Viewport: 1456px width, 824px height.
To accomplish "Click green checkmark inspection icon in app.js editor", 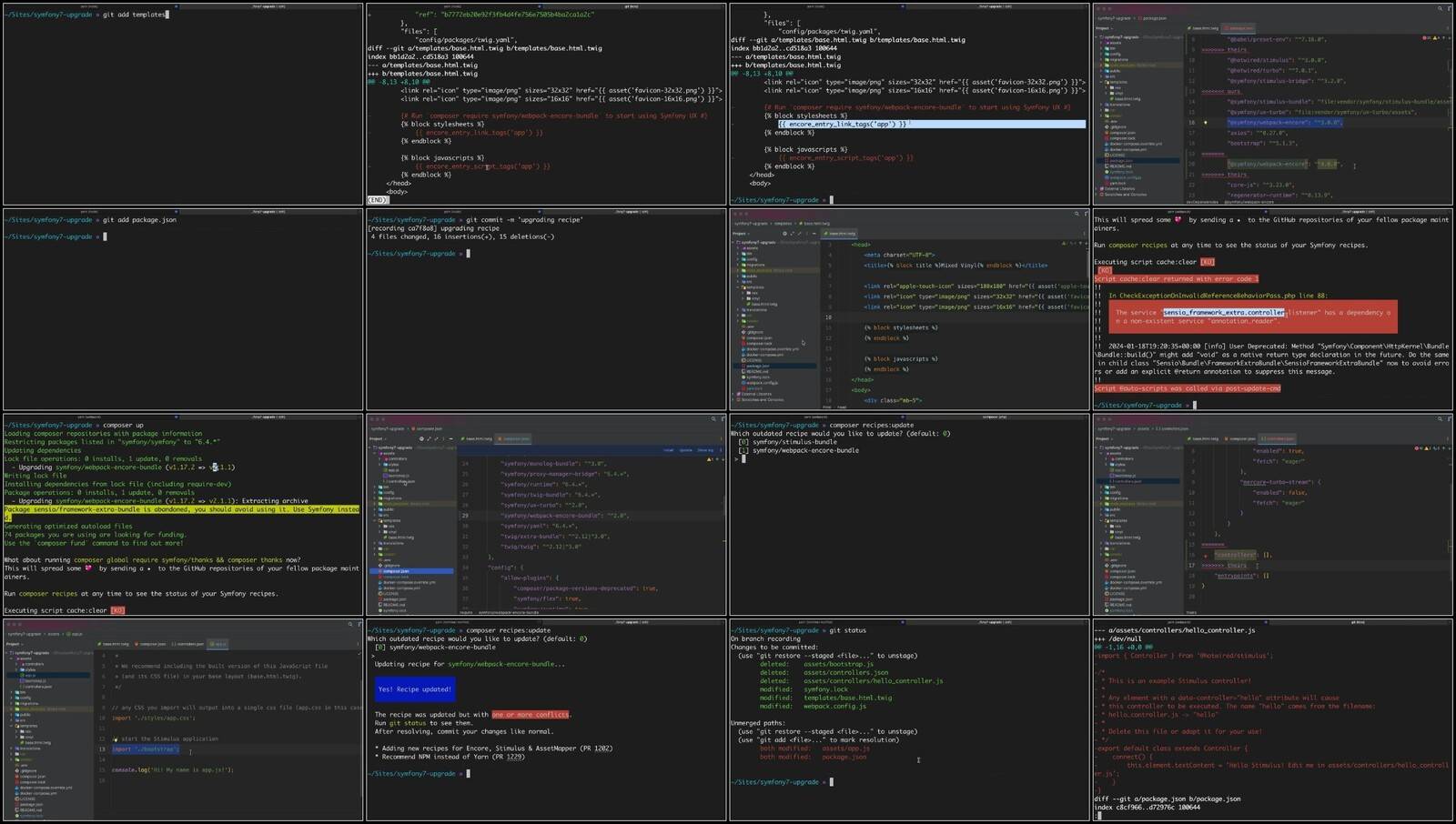I will 357,654.
